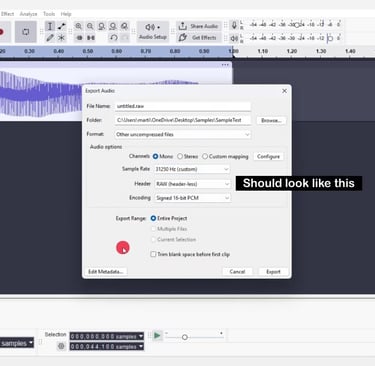Open the Sample Rate dropdown
The height and width of the screenshot is (366, 375).
click(192, 169)
